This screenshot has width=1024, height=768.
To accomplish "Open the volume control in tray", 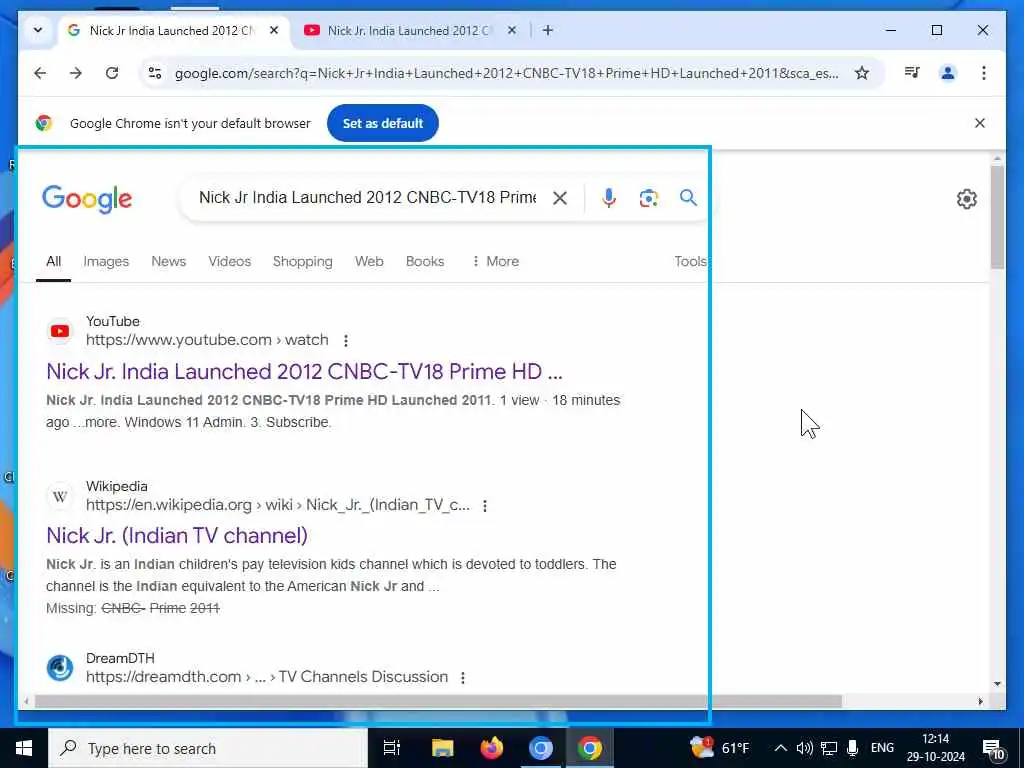I will point(805,748).
